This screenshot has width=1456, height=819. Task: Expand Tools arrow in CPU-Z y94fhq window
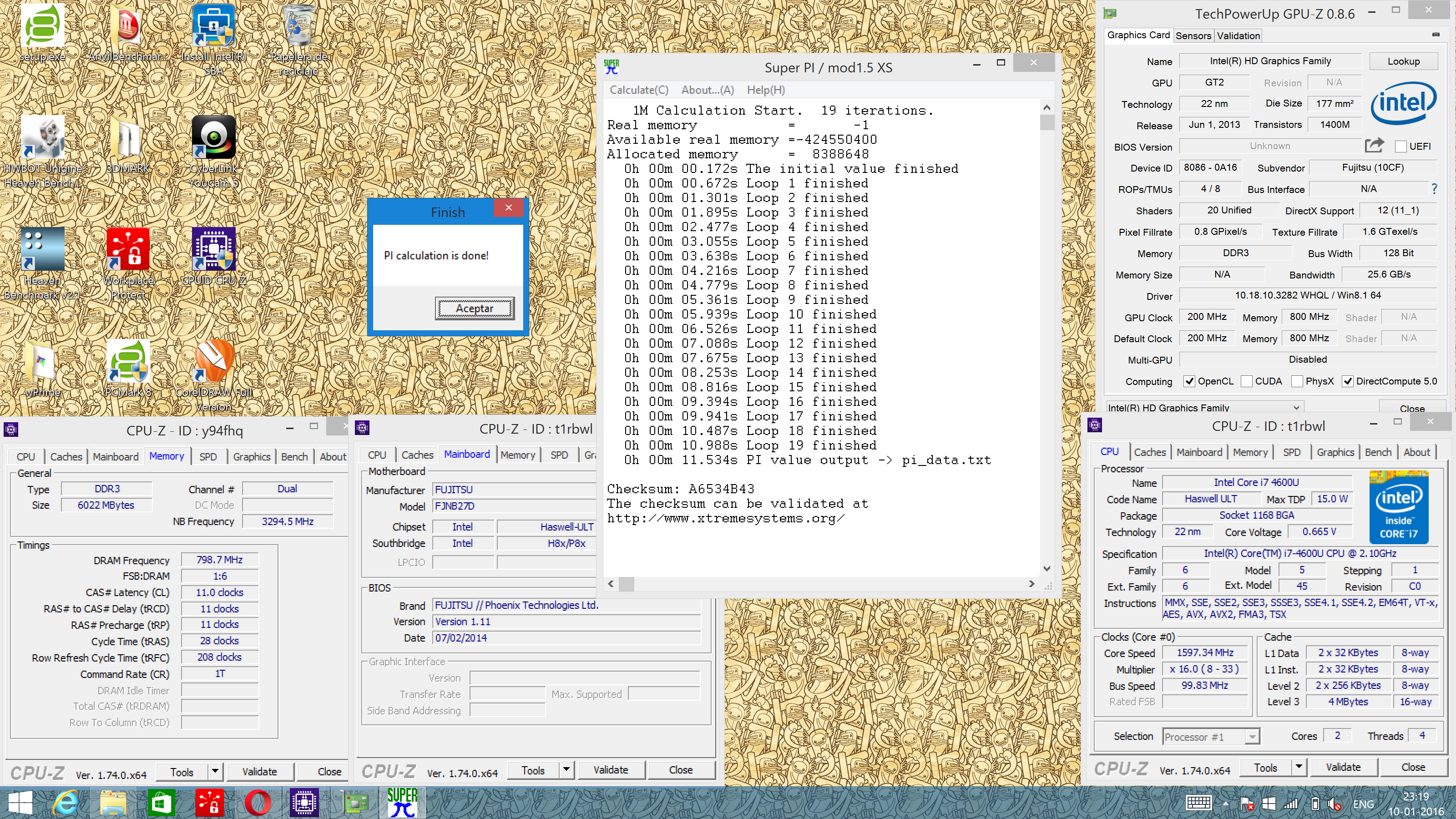coord(215,772)
